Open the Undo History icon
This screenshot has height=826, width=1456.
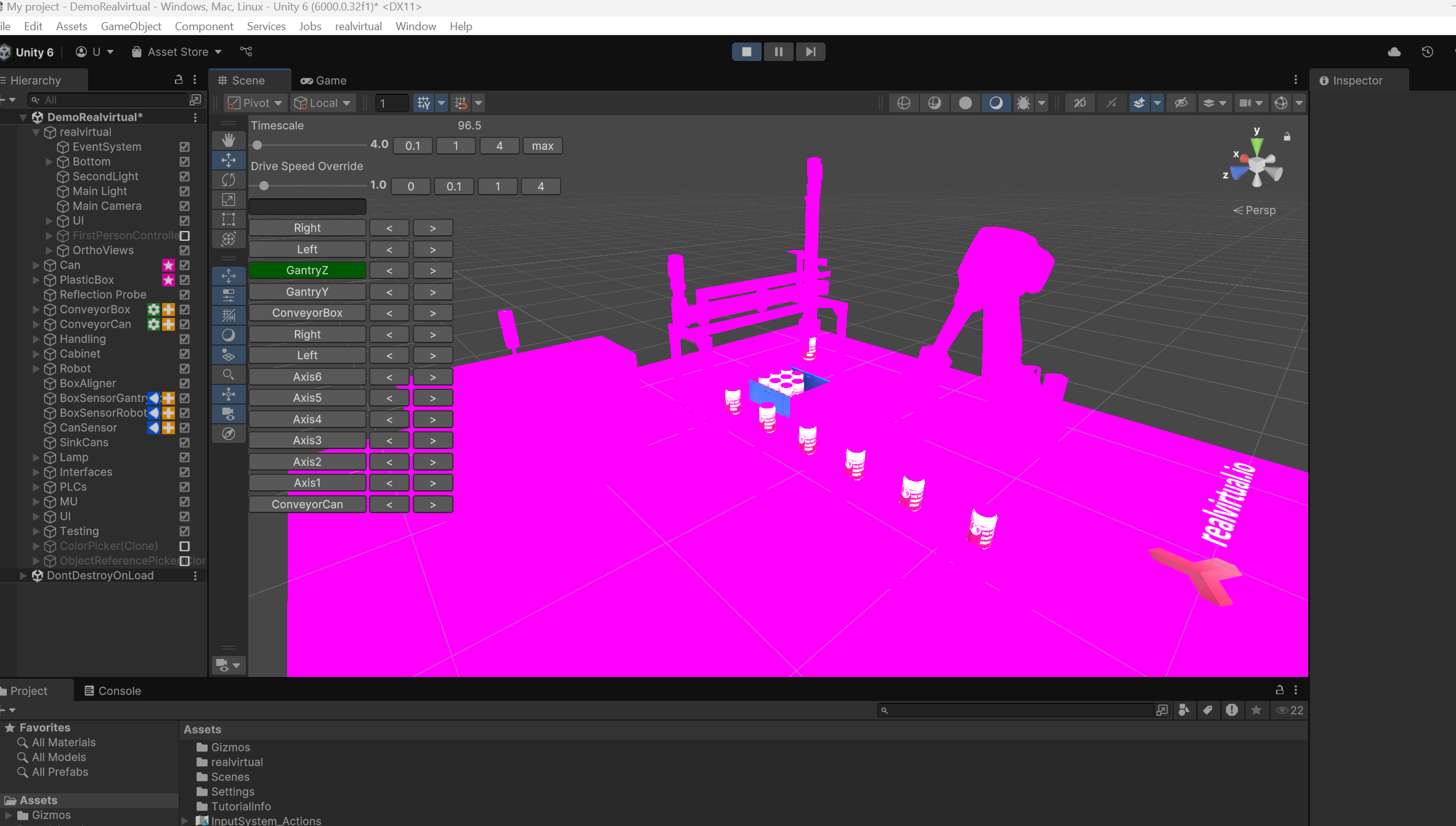click(x=1427, y=52)
